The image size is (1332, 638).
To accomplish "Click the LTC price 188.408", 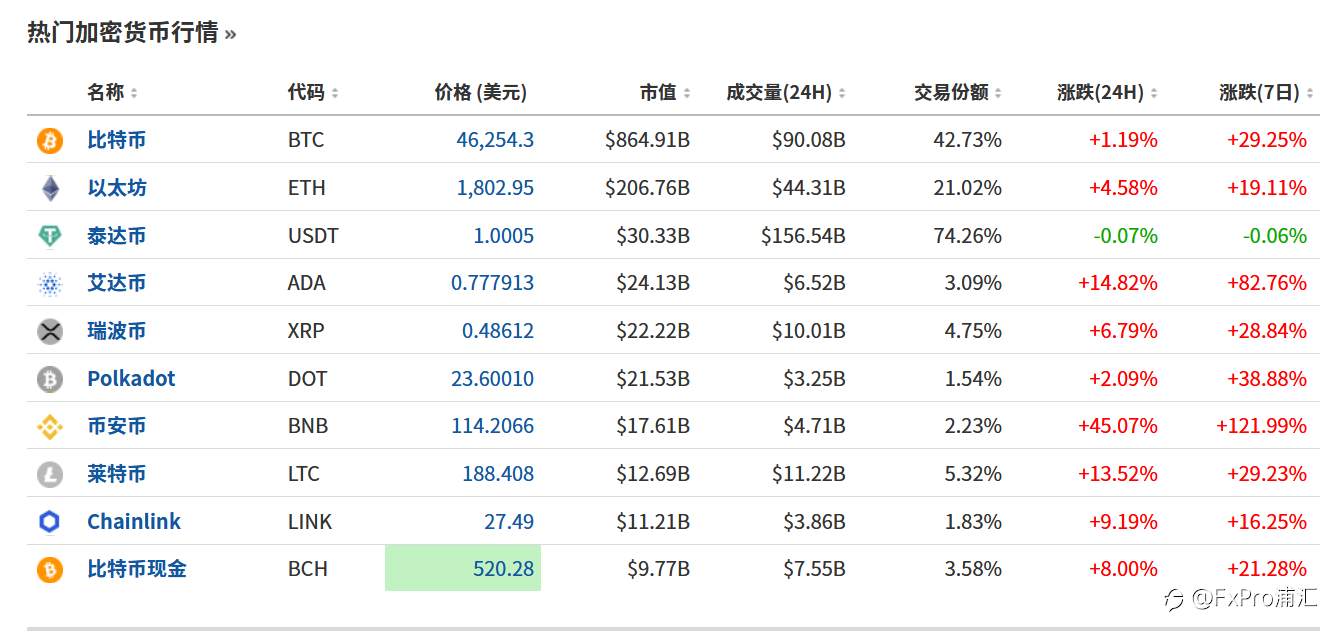I will coord(498,474).
